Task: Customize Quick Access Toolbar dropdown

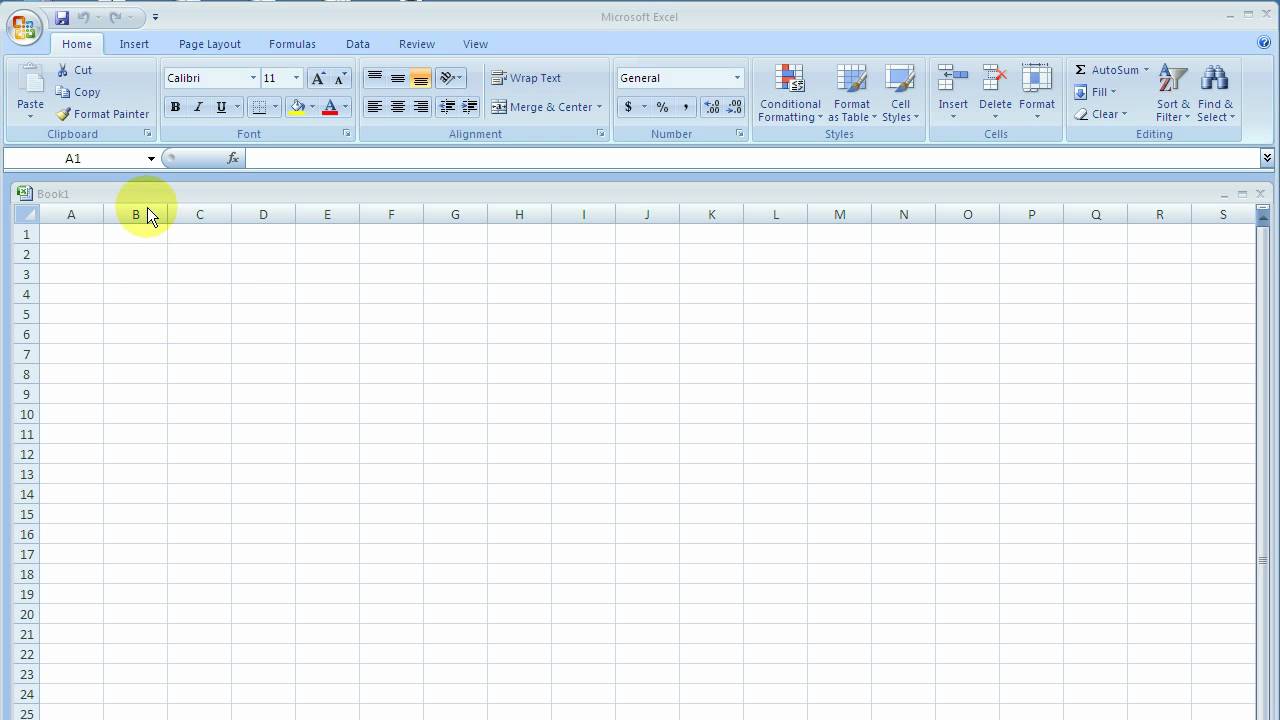Action: click(x=155, y=17)
